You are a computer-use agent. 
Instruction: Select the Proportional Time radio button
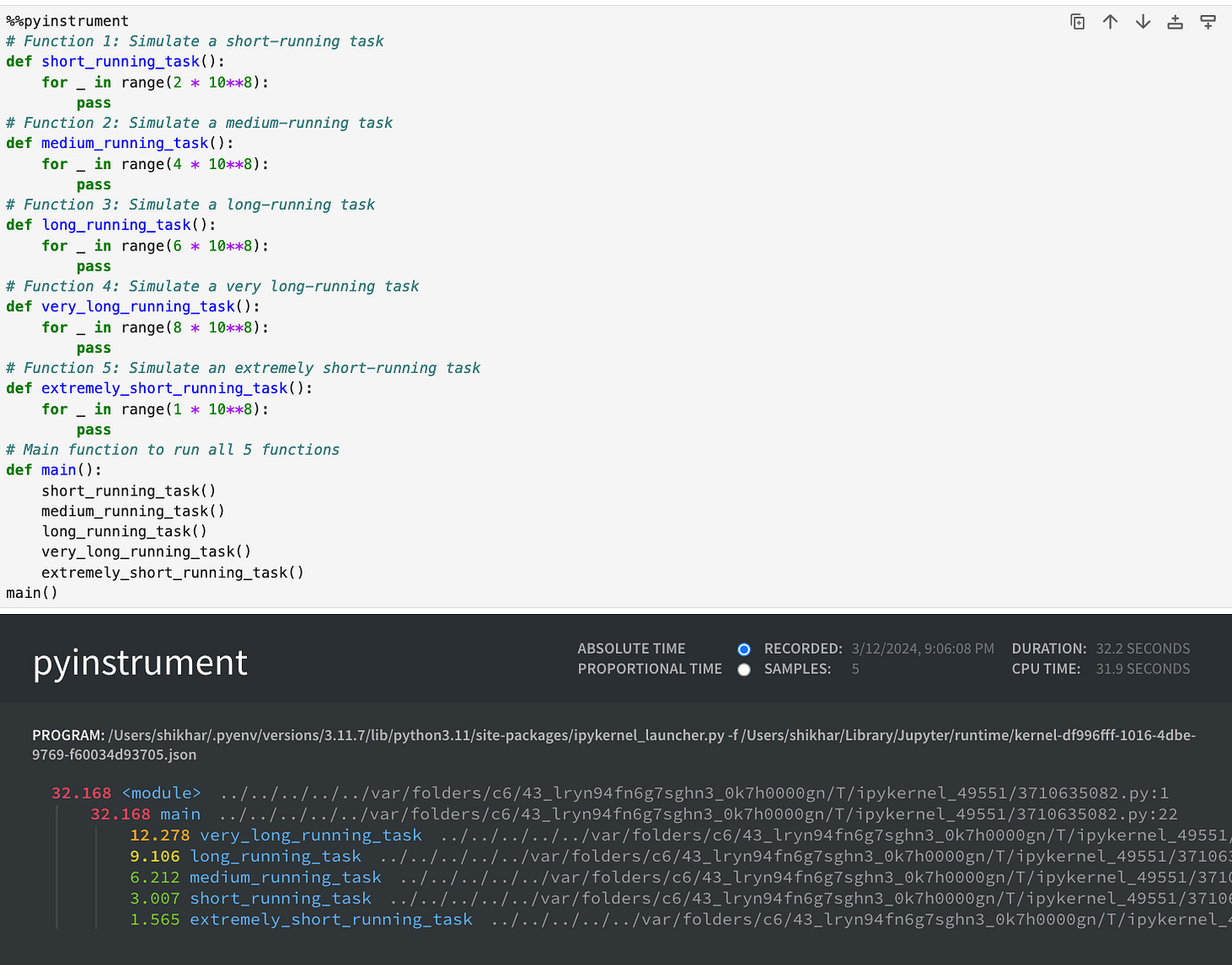point(744,670)
